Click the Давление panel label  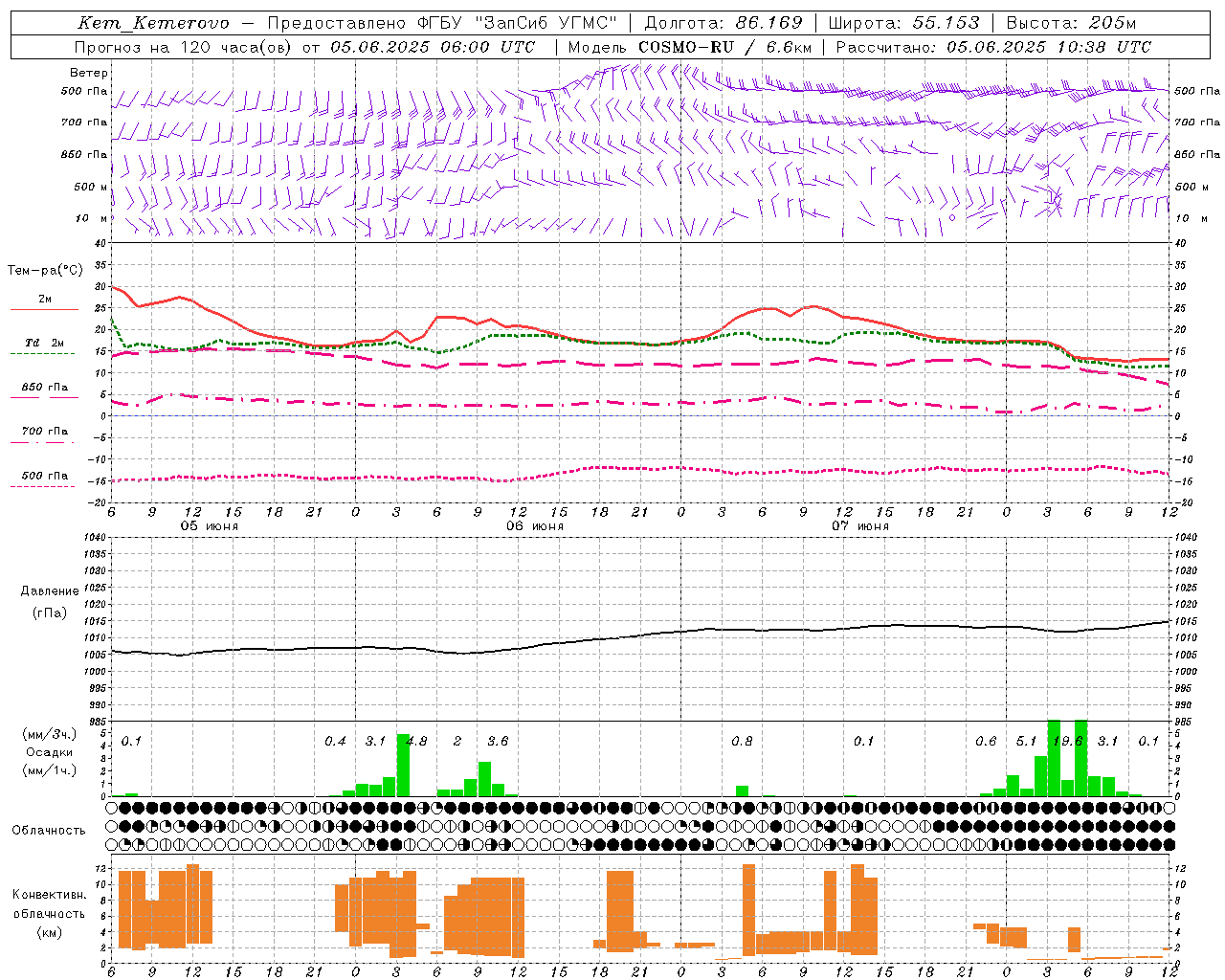pos(50,591)
